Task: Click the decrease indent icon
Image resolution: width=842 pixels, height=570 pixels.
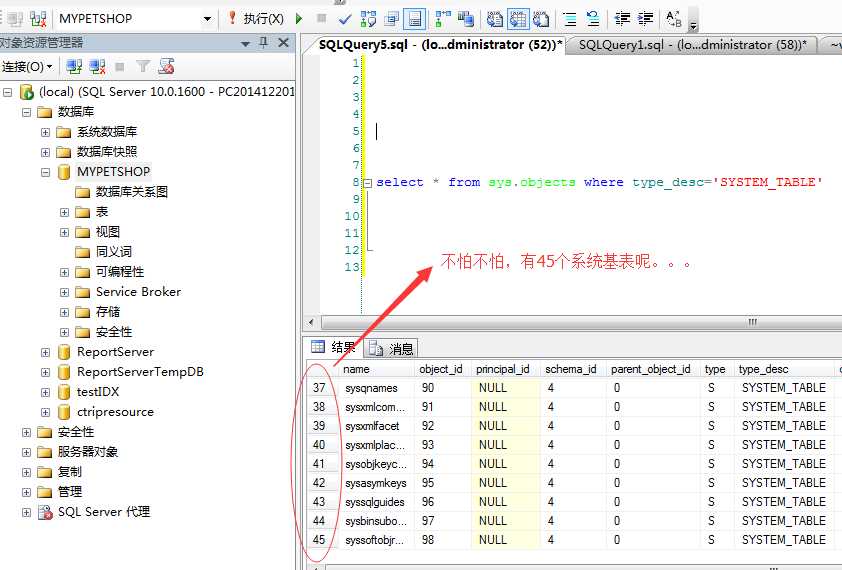Action: tap(622, 19)
